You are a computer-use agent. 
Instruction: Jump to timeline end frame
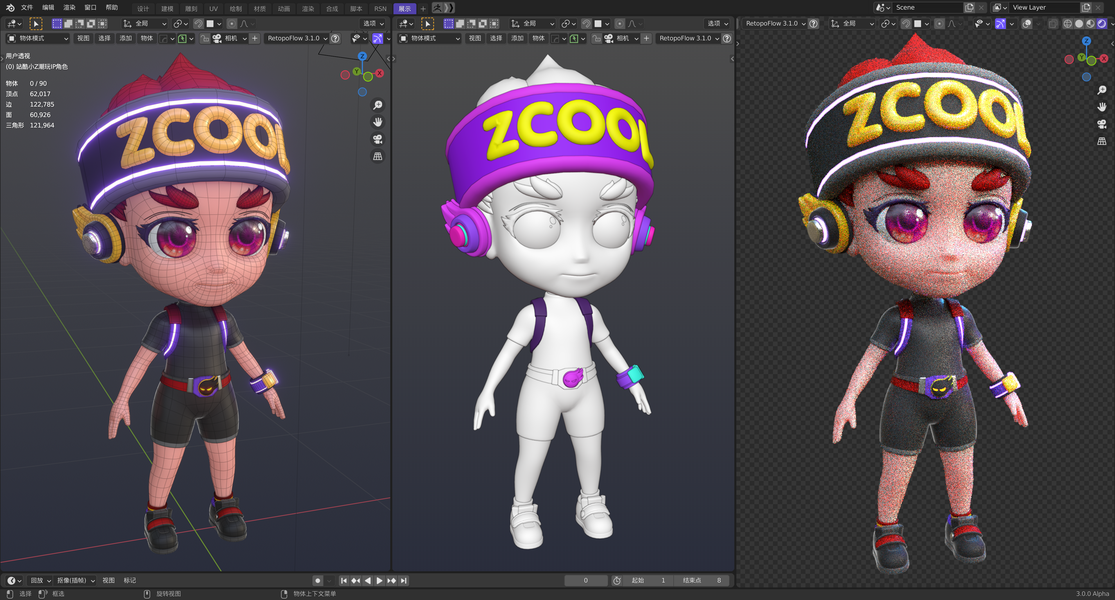403,581
